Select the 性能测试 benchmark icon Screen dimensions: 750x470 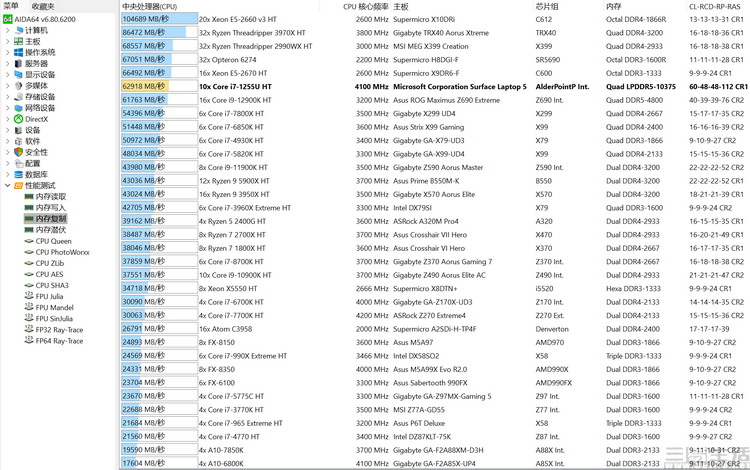[x=19, y=186]
